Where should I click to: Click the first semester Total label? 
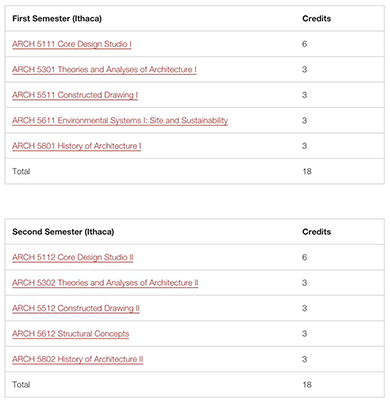(x=21, y=171)
